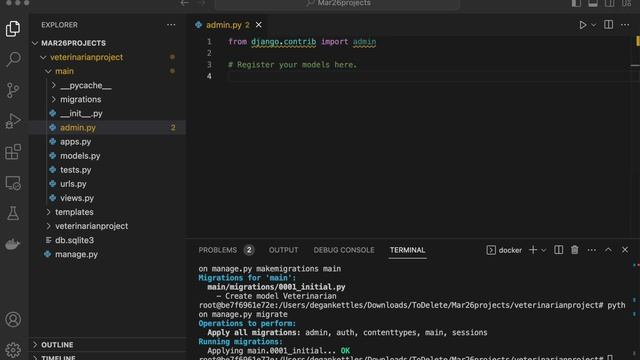The width and height of the screenshot is (640, 360).
Task: Open run options dropdown arrow
Action: (593, 25)
